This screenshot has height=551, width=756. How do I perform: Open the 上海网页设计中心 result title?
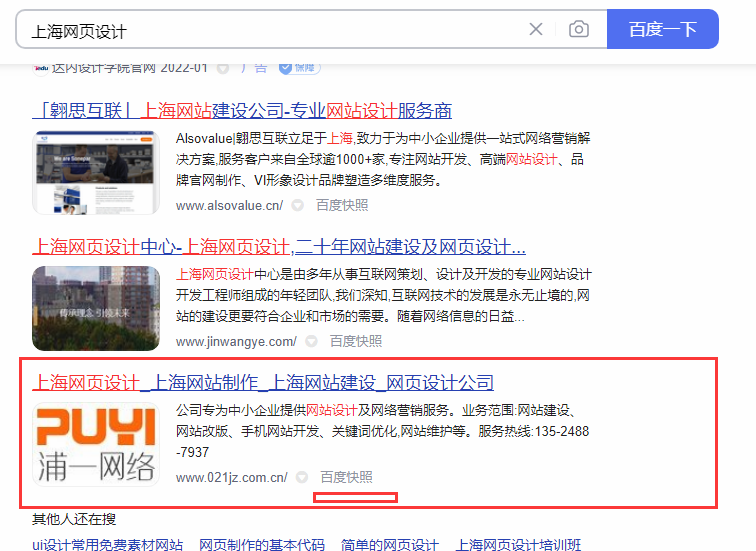(279, 247)
